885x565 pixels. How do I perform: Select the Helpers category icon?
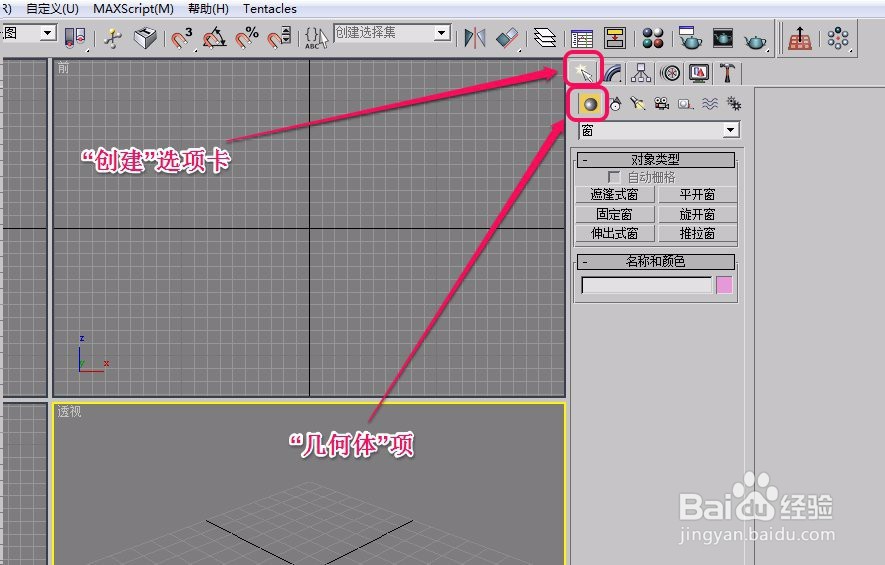click(685, 104)
